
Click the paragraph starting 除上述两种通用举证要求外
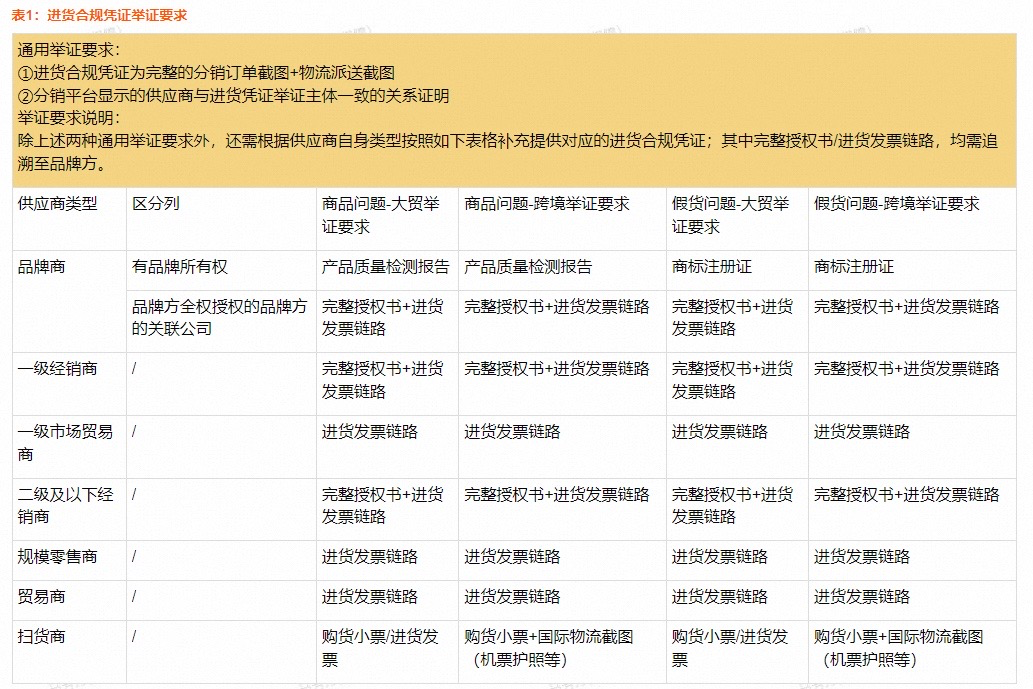click(x=508, y=152)
